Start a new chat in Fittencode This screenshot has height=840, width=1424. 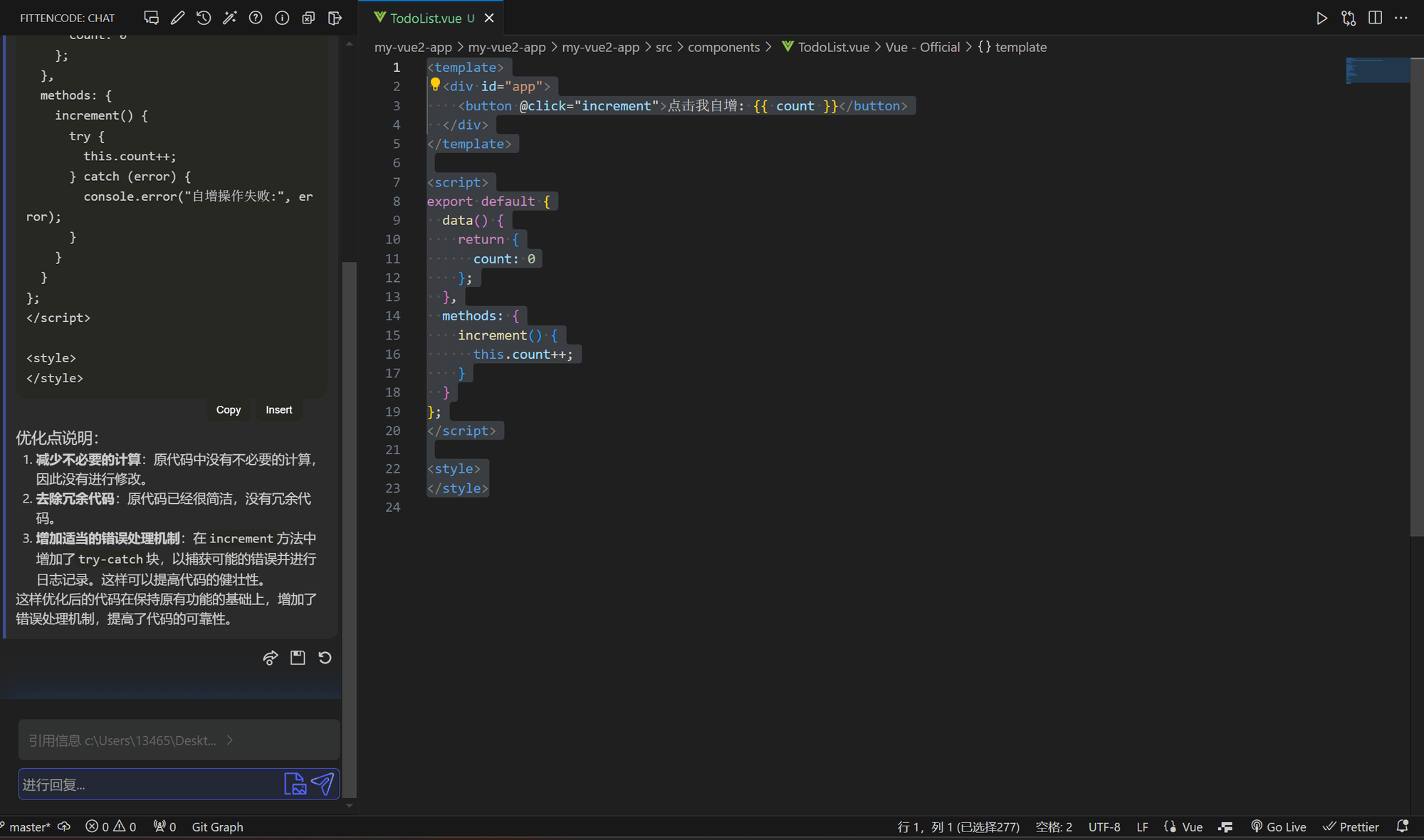(x=151, y=18)
